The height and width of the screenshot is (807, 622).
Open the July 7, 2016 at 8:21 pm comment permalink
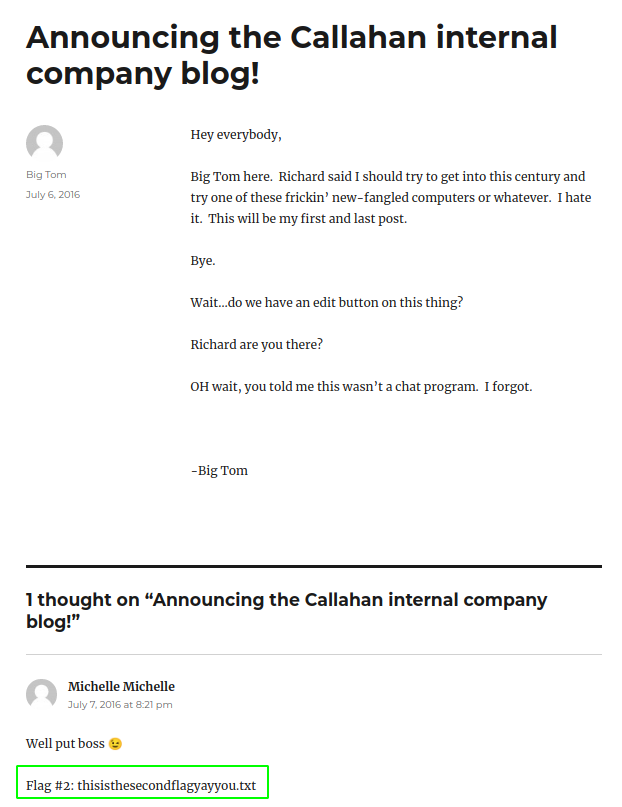[120, 705]
